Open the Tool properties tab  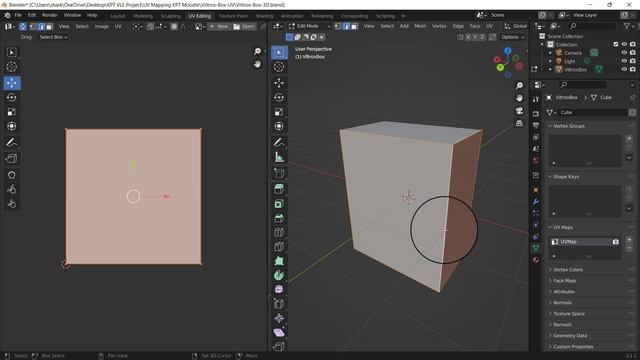pos(536,99)
